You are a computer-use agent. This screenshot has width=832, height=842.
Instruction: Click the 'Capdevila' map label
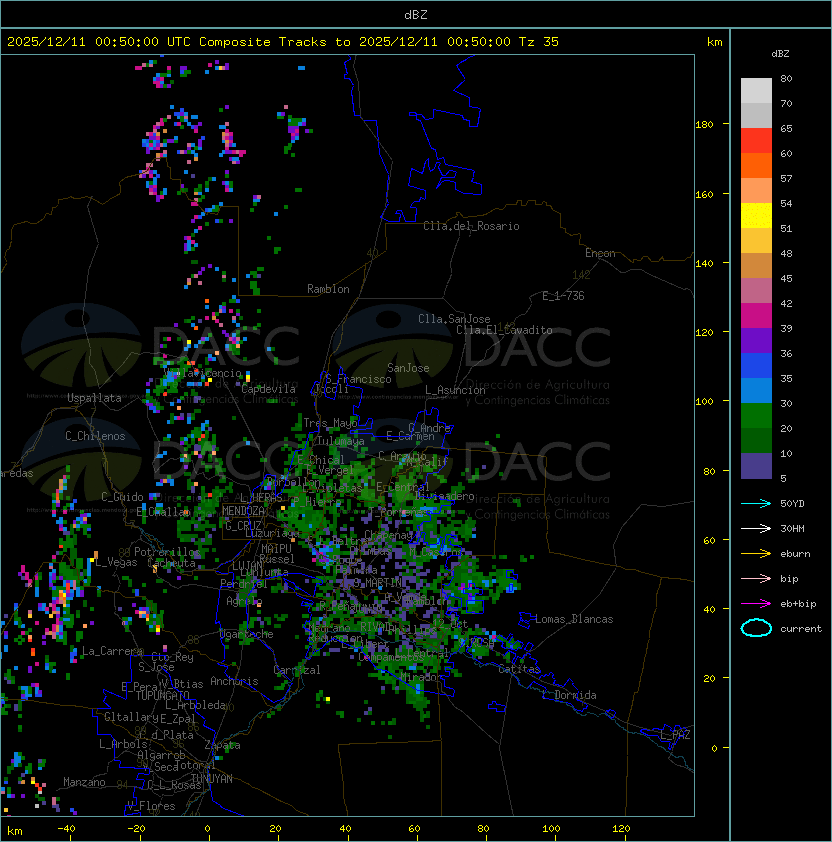tap(269, 389)
